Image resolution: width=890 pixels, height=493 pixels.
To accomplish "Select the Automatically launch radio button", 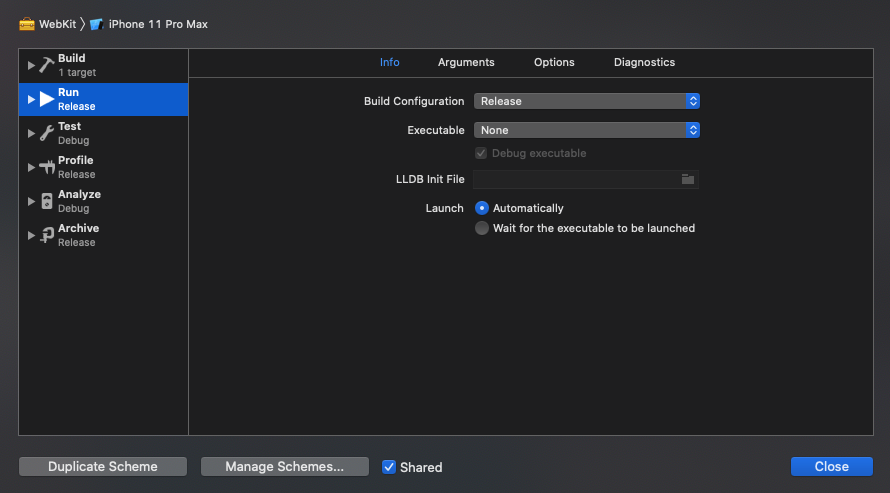I will point(481,208).
